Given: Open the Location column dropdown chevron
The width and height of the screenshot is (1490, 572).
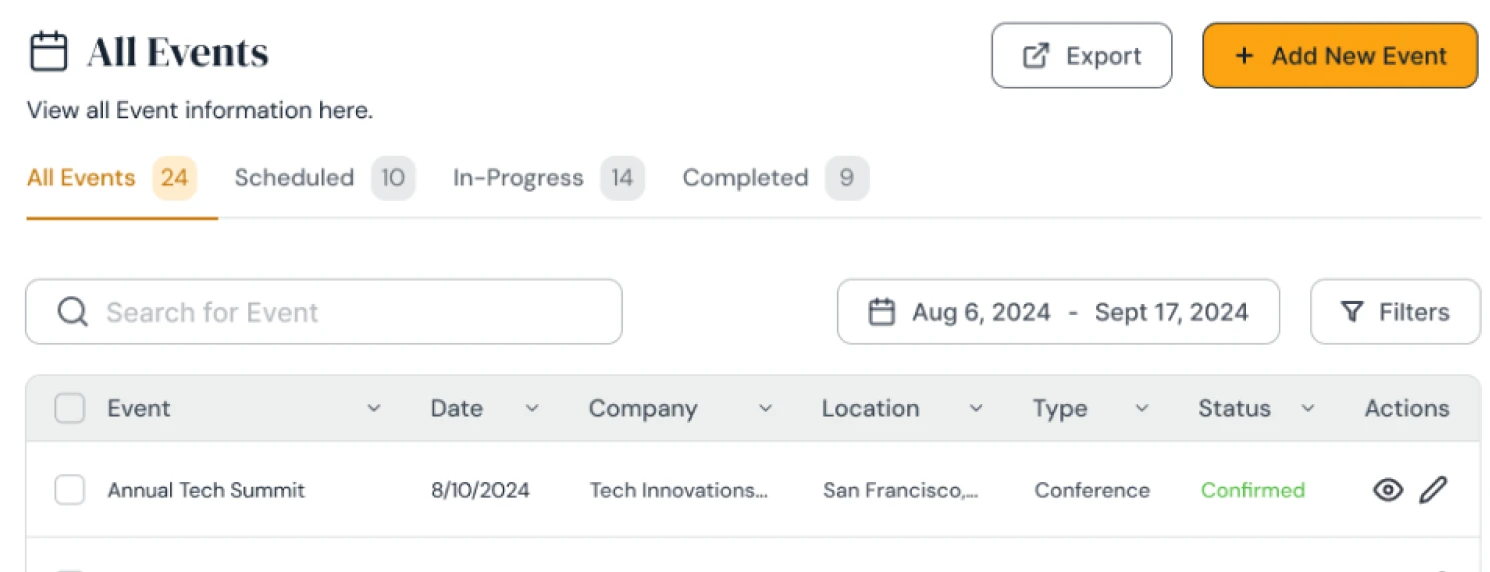Looking at the screenshot, I should point(976,408).
